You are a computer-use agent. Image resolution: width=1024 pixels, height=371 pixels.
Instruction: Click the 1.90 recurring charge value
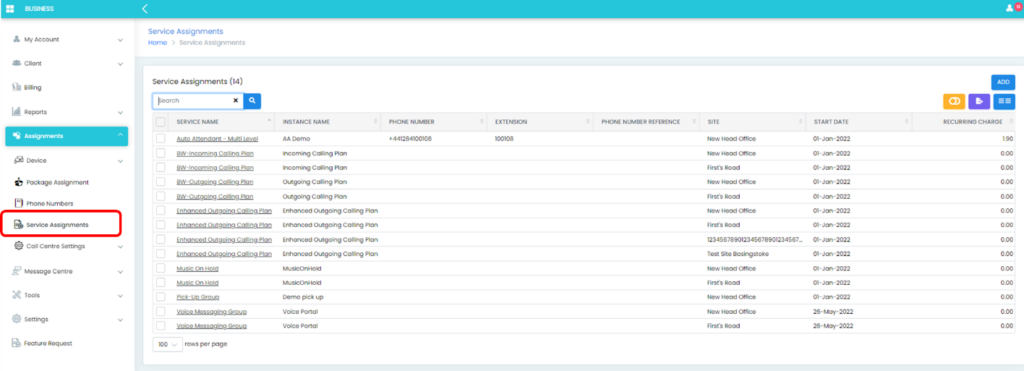(1008, 139)
